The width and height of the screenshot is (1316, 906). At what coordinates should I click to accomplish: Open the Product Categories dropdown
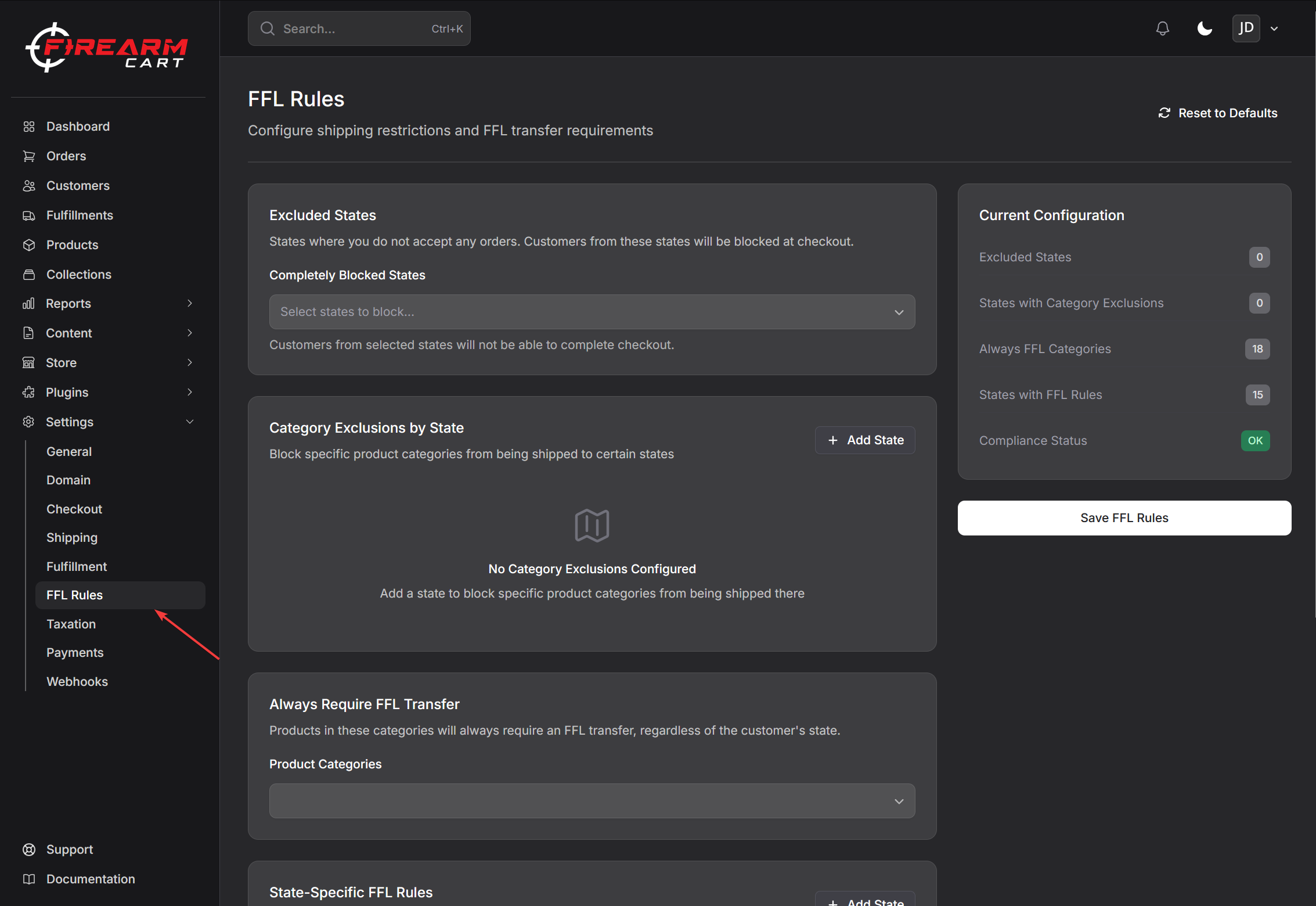coord(592,801)
